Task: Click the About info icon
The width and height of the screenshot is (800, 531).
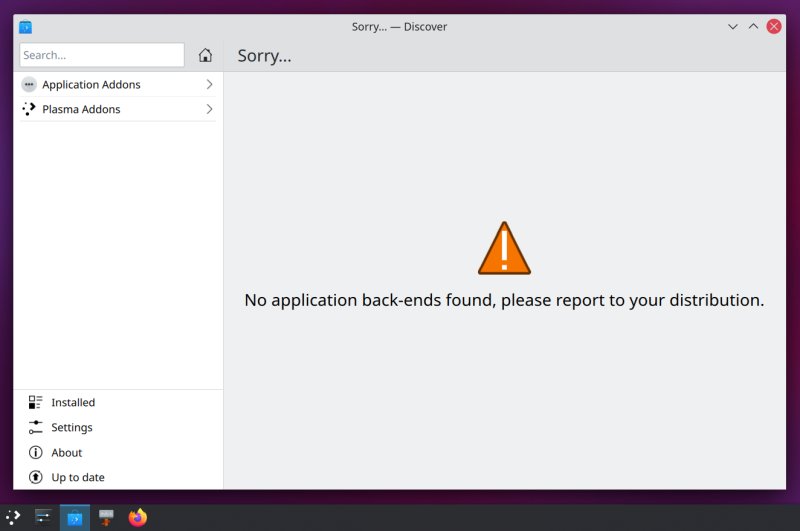Action: tap(36, 452)
